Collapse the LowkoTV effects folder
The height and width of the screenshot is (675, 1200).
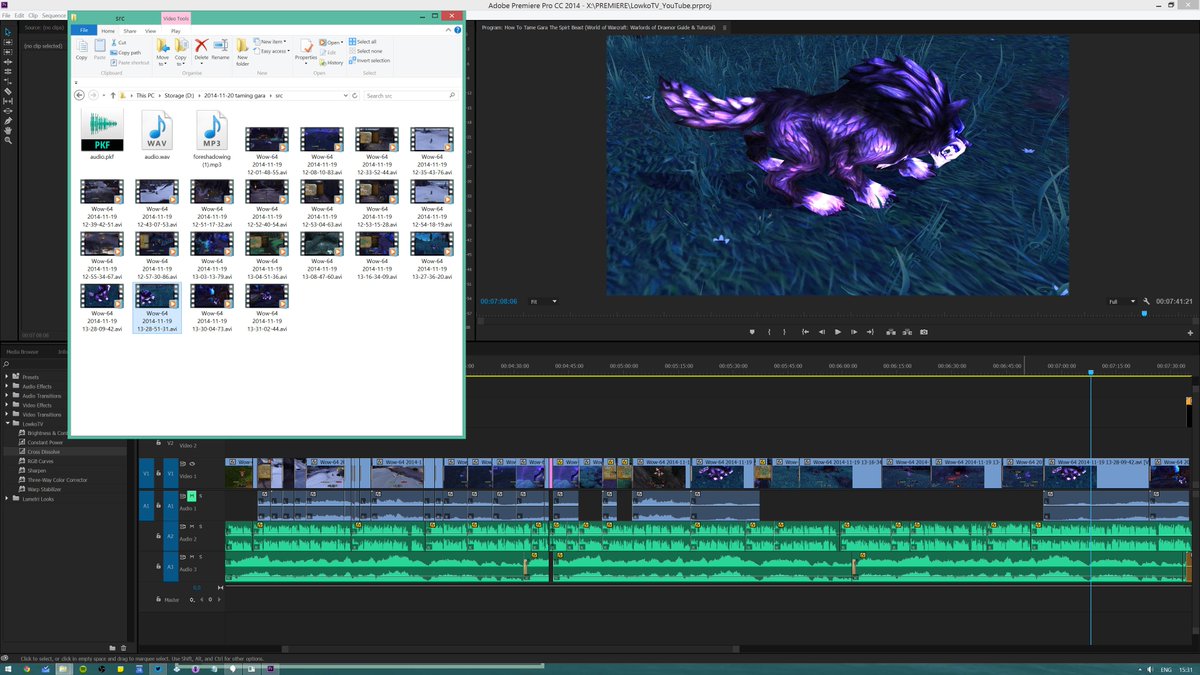pos(7,423)
